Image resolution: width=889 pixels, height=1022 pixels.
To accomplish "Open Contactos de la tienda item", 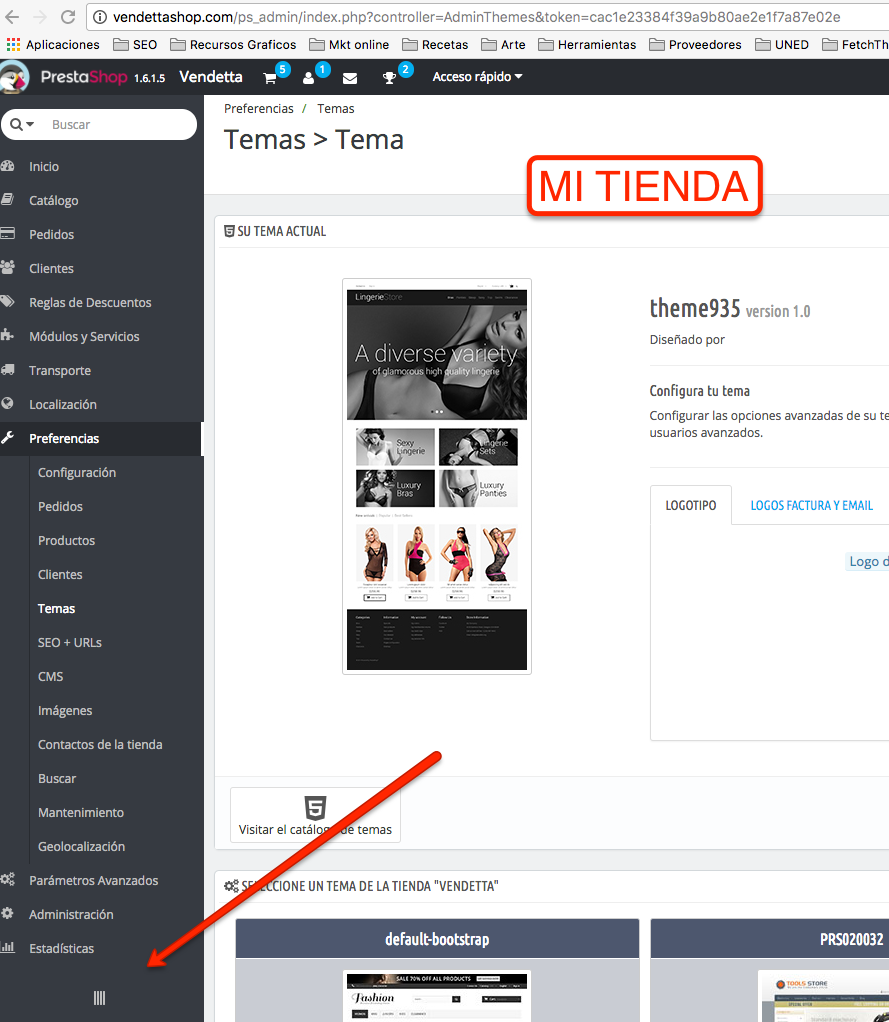I will click(x=100, y=744).
